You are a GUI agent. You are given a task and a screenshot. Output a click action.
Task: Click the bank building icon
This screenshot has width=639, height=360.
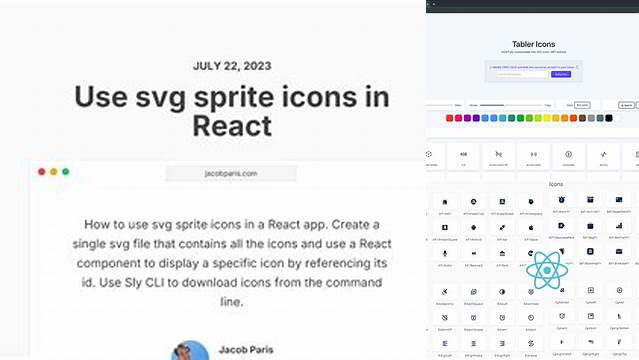[502, 253]
